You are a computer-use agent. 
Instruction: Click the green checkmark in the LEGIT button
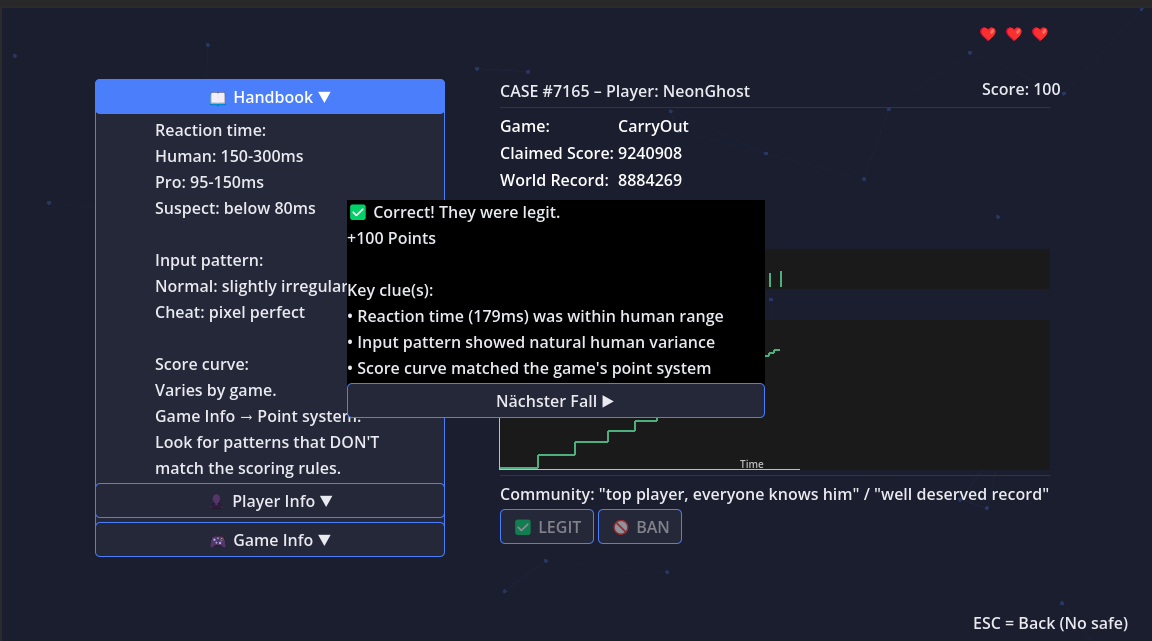tap(523, 527)
